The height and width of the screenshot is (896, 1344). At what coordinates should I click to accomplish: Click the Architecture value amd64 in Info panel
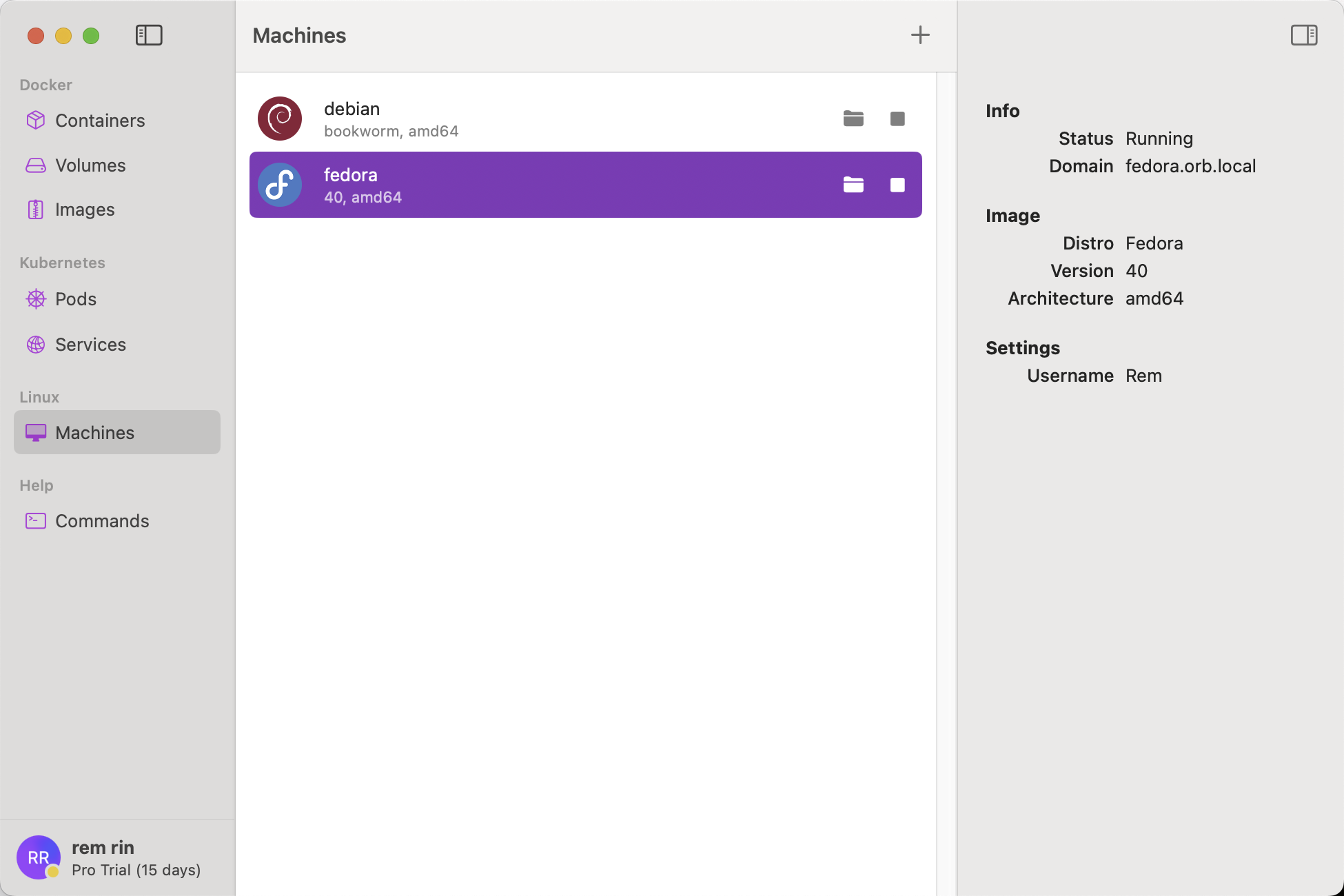pyautogui.click(x=1154, y=298)
